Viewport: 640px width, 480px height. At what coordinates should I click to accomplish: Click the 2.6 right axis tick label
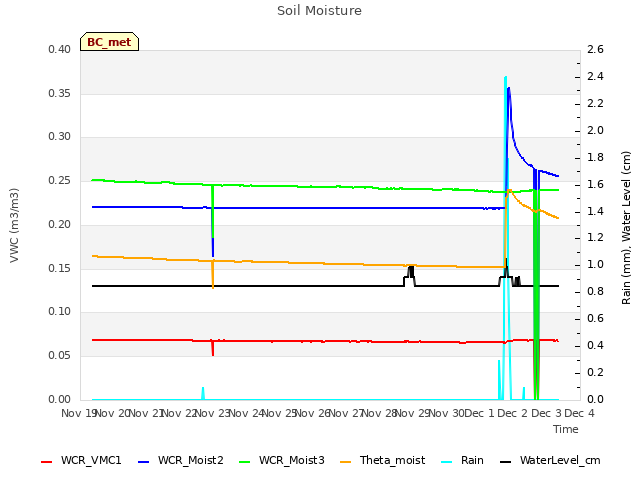point(595,50)
